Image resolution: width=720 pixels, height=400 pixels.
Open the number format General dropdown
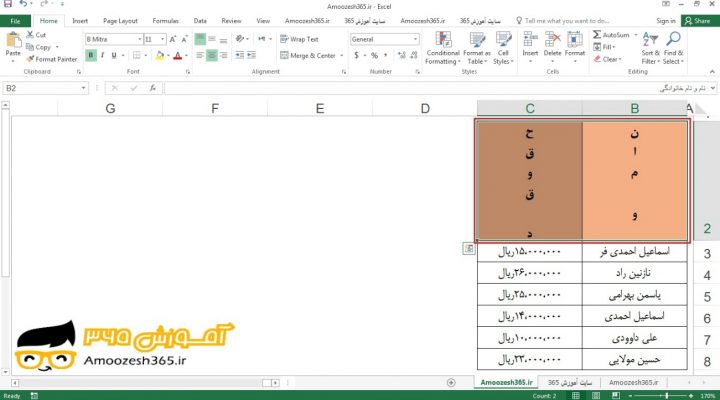tap(415, 39)
